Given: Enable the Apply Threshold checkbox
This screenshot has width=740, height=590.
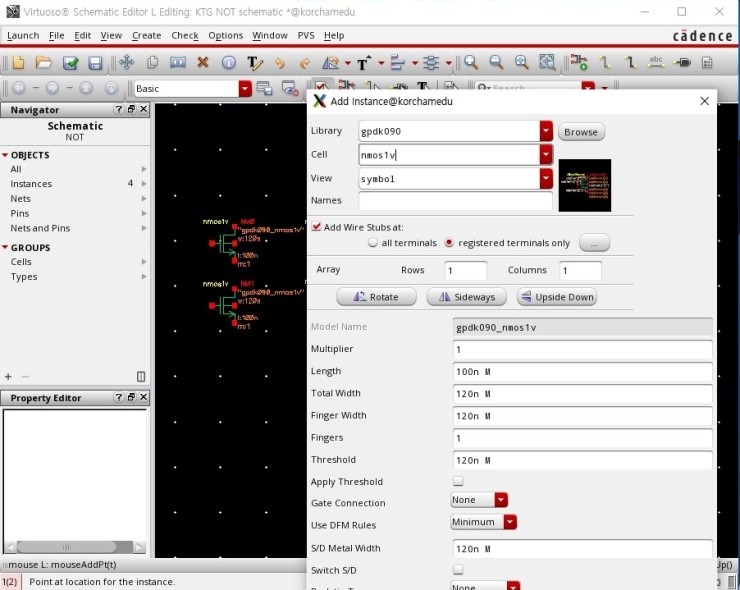Looking at the screenshot, I should pos(458,482).
